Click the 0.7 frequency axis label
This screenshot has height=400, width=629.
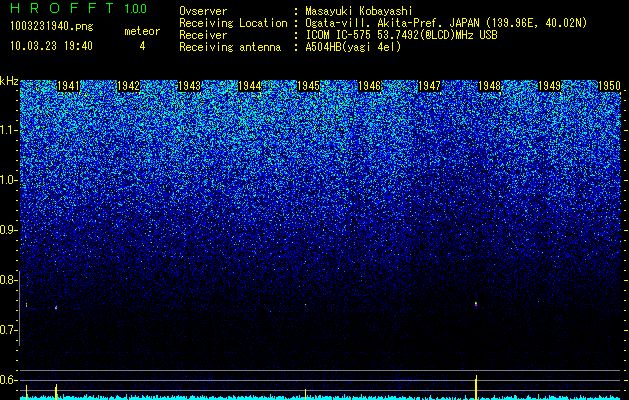(8, 330)
